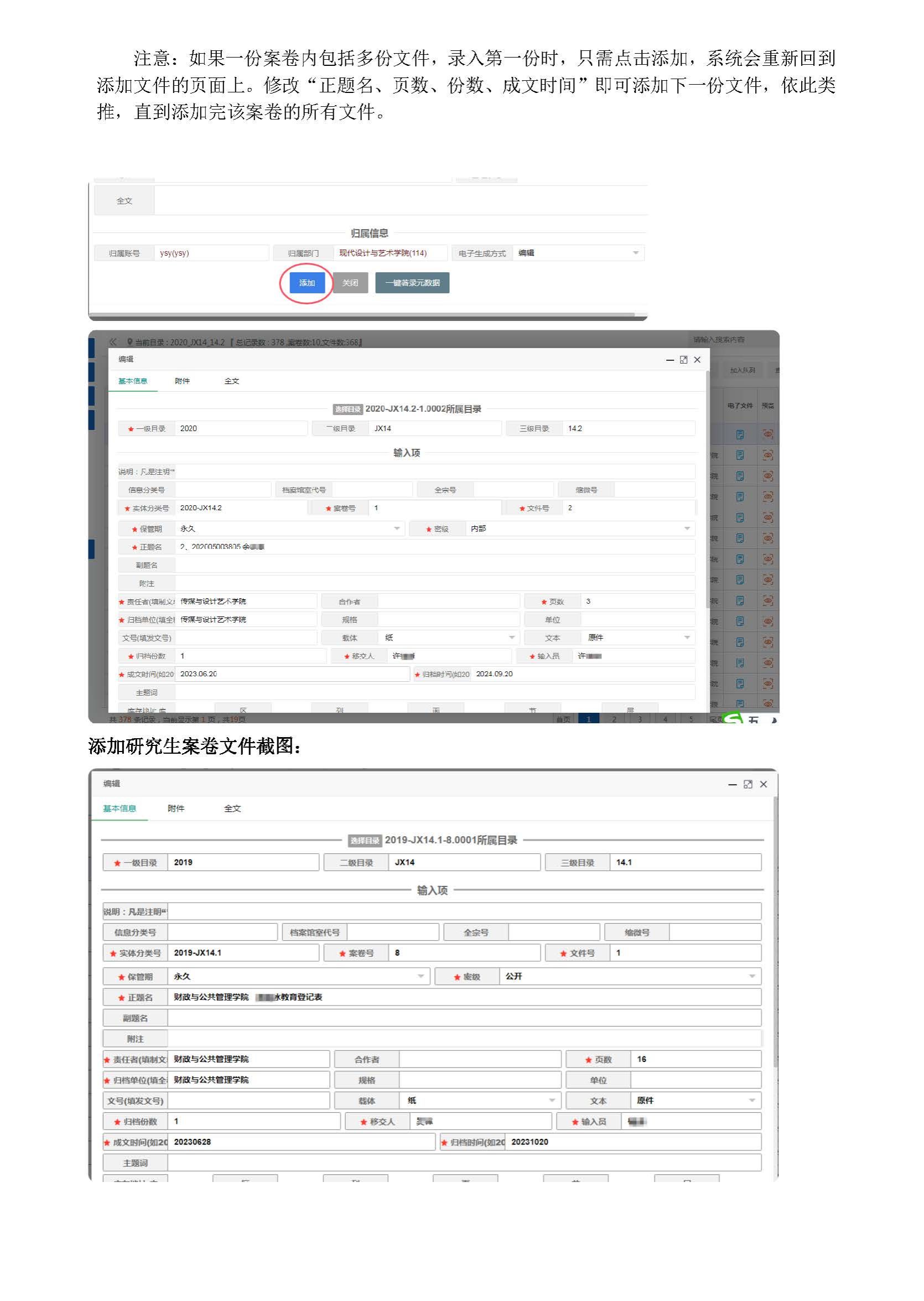This screenshot has height=1301, width=924.
Task: Minimize the 2019-JX14.1 edit dialog
Action: click(732, 784)
